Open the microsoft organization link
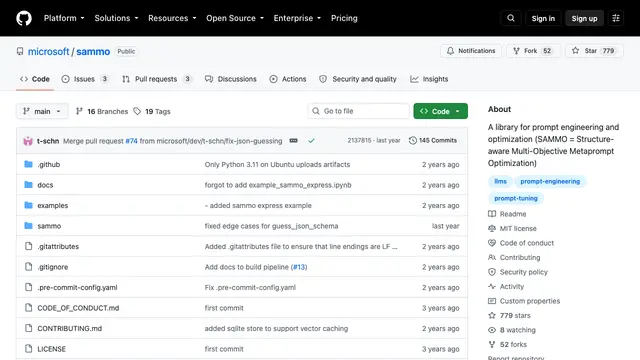 pyautogui.click(x=49, y=52)
